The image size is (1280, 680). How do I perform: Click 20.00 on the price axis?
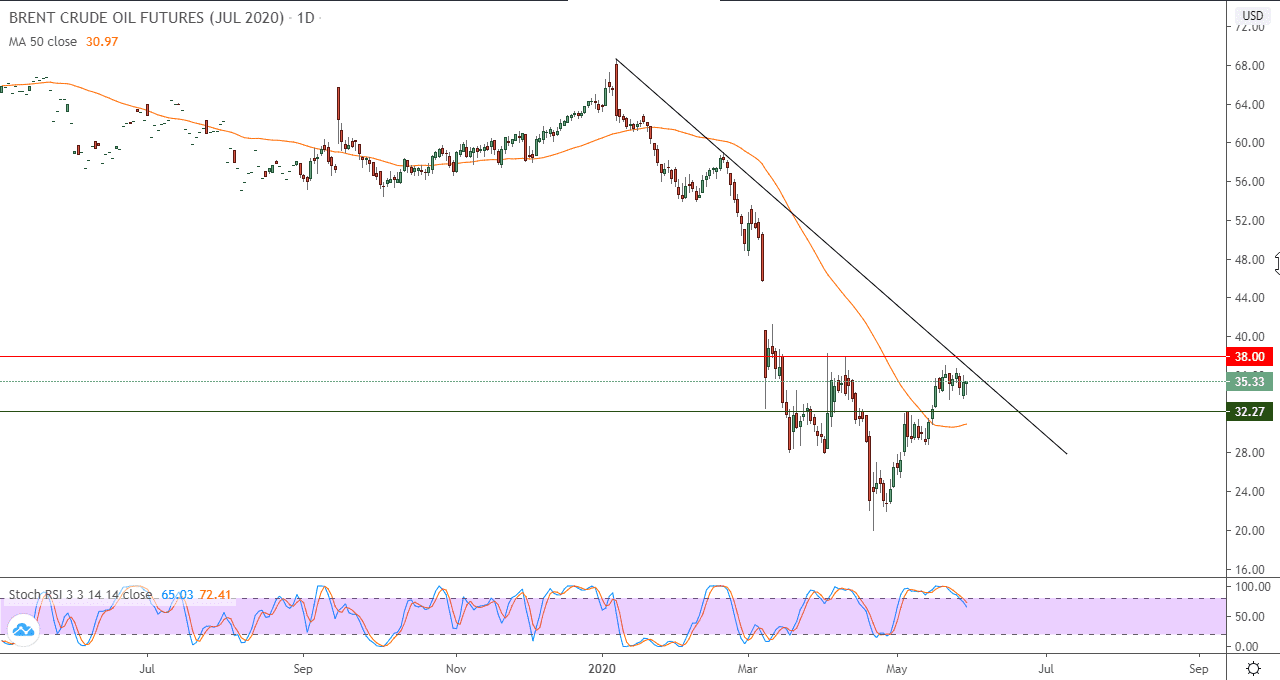[1250, 531]
